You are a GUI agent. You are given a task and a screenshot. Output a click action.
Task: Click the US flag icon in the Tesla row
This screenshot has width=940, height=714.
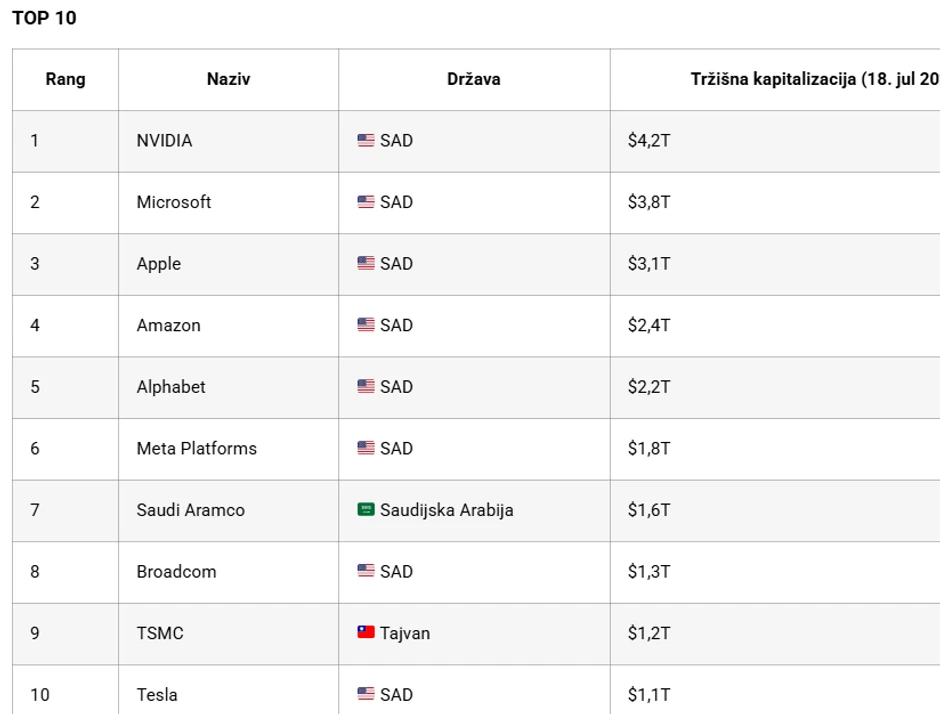pos(366,694)
